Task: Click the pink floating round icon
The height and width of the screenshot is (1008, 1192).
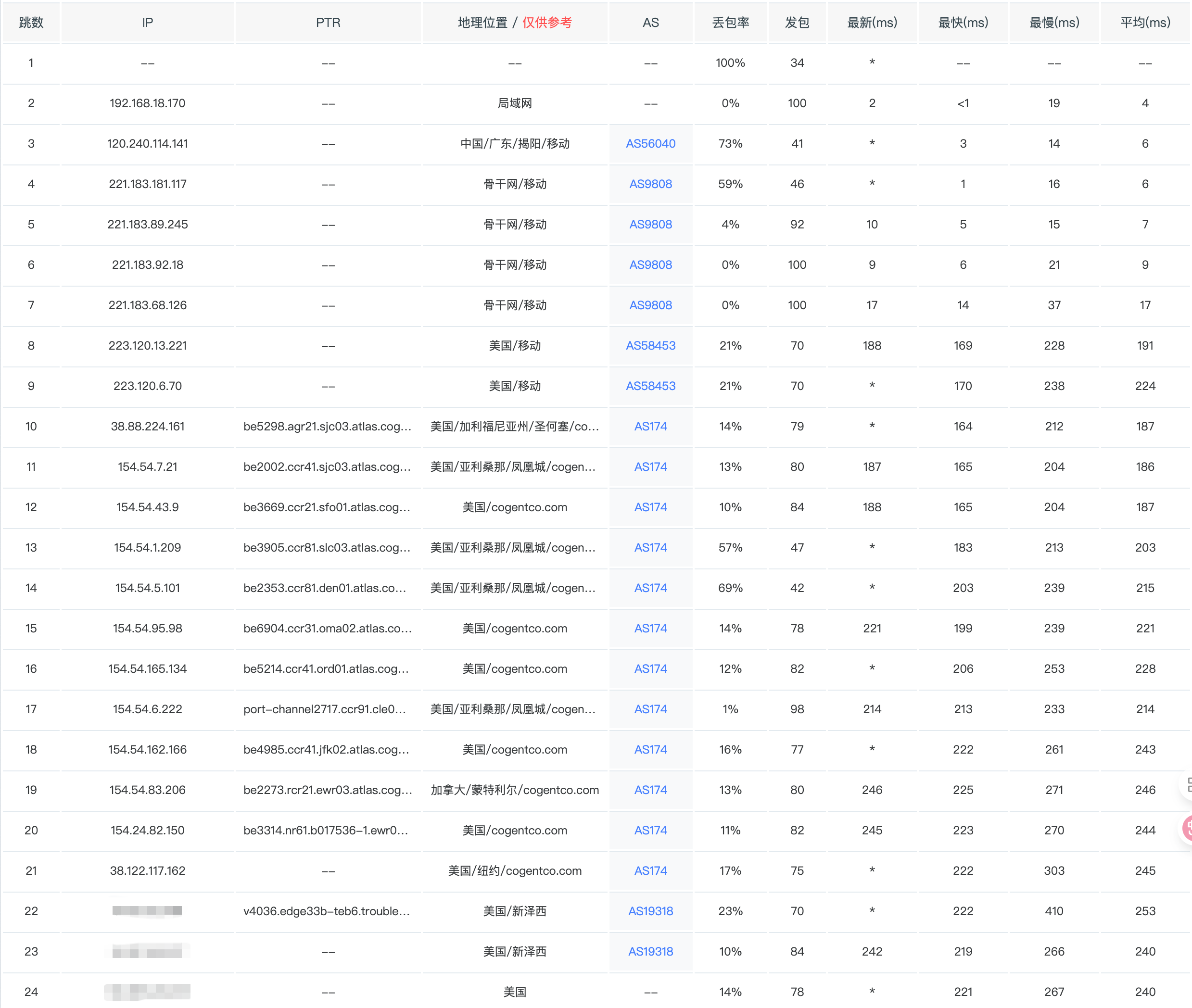Action: click(1187, 828)
